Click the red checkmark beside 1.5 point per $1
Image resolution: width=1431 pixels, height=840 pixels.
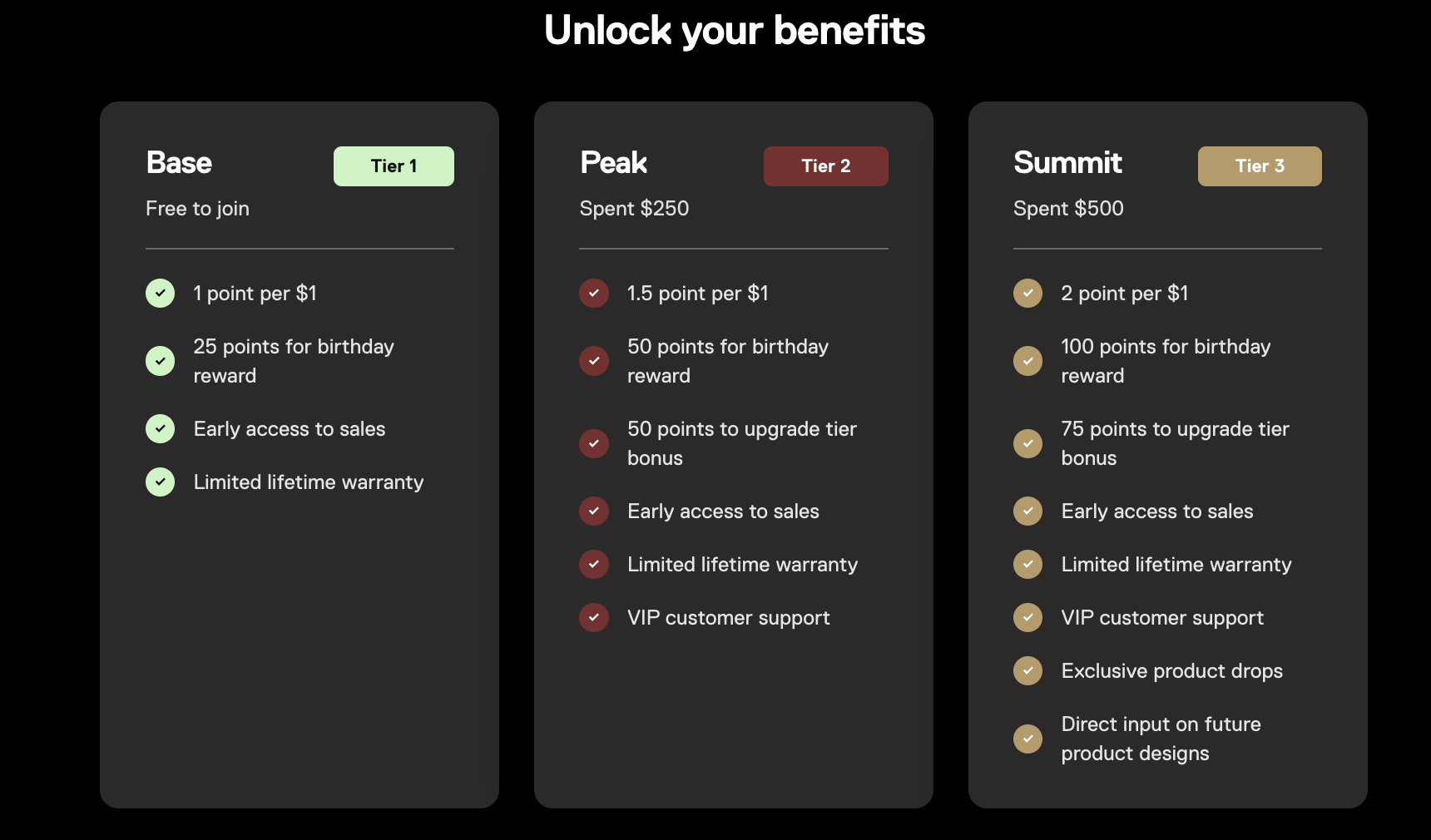[x=594, y=293]
